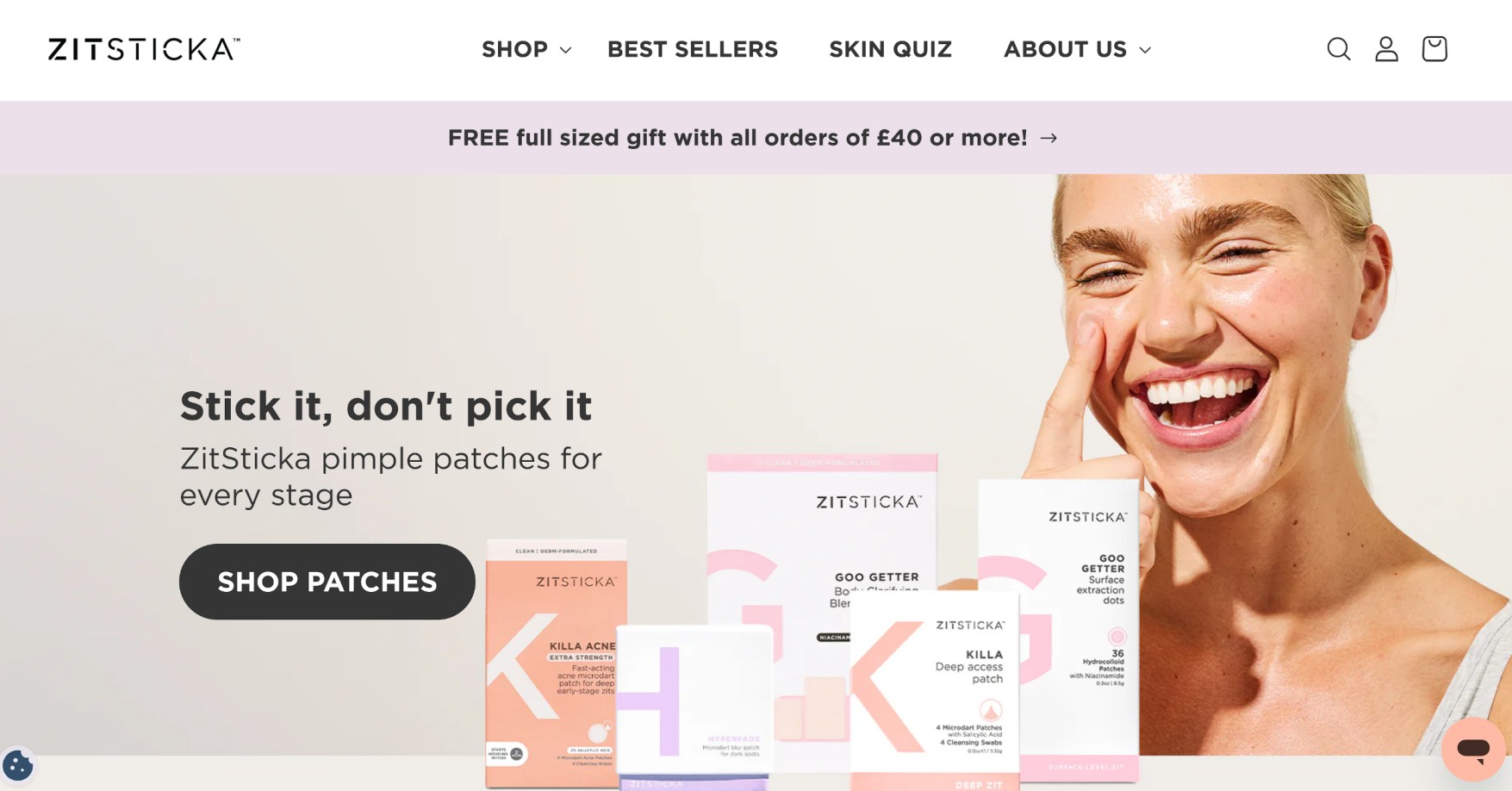This screenshot has width=1512, height=791.
Task: Go to BEST SELLERS page
Action: tap(693, 49)
